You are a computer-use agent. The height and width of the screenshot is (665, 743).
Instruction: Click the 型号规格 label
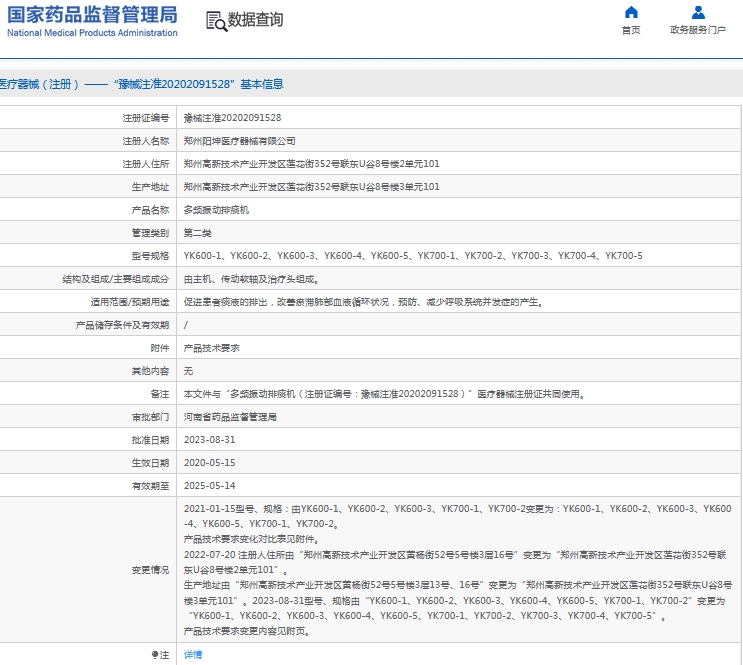pos(150,256)
